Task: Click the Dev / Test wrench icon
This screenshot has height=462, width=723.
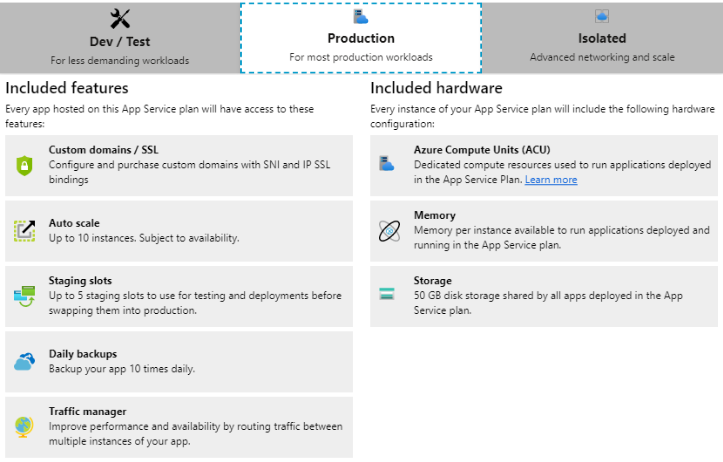Action: tap(120, 18)
